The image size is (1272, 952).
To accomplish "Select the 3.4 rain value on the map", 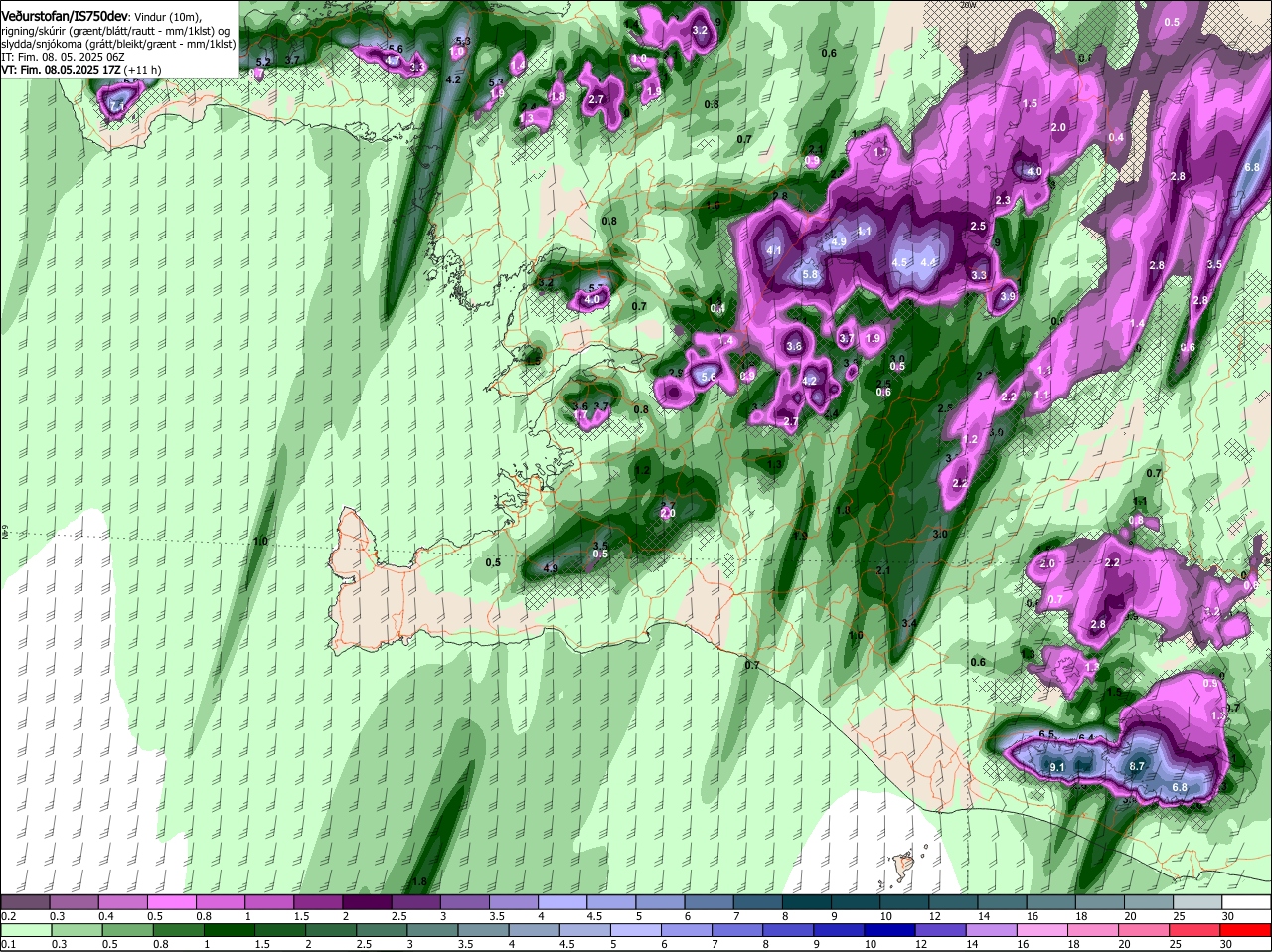I will [908, 623].
